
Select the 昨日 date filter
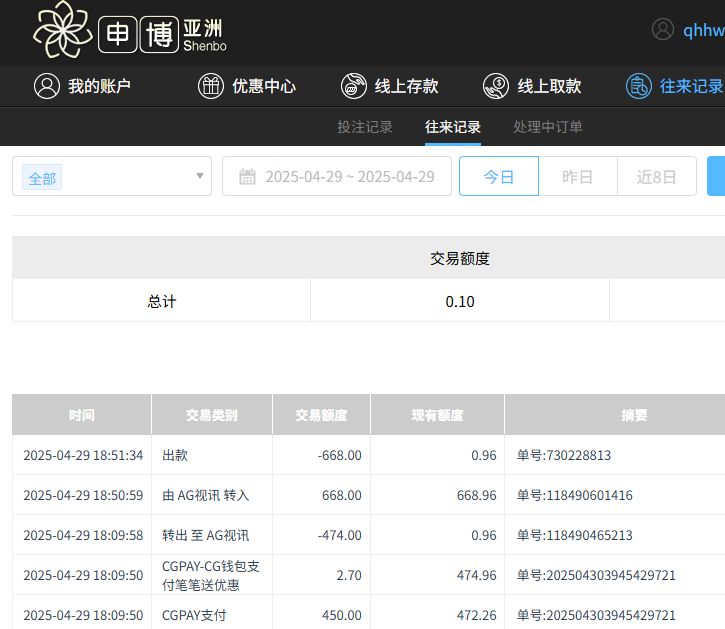pos(577,177)
